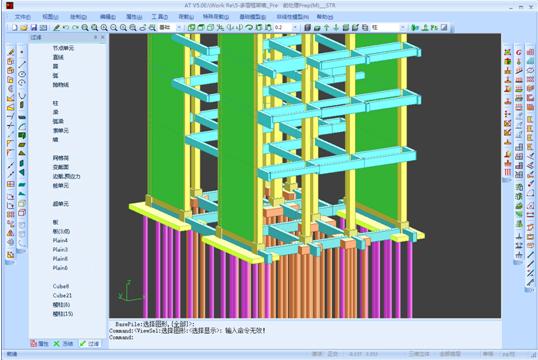
Task: Click the red G icon in the right toolbar
Action: 518,52
